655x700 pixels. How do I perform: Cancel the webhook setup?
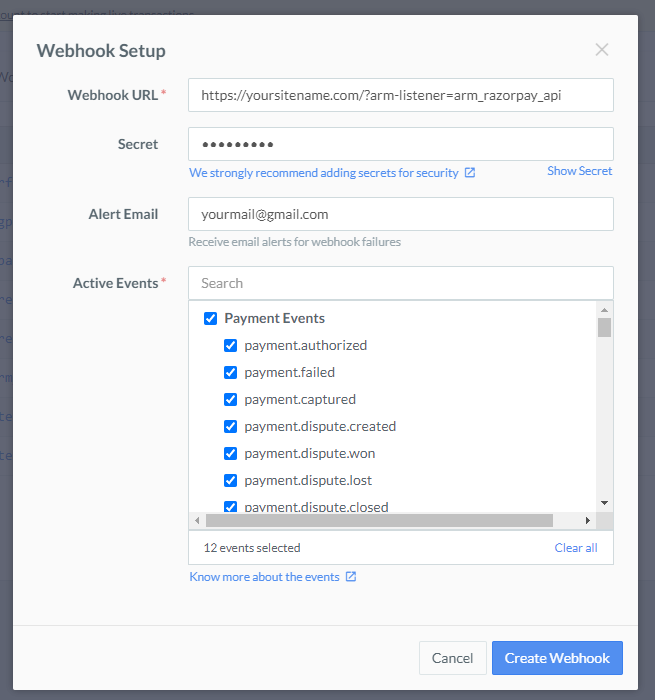(x=452, y=658)
